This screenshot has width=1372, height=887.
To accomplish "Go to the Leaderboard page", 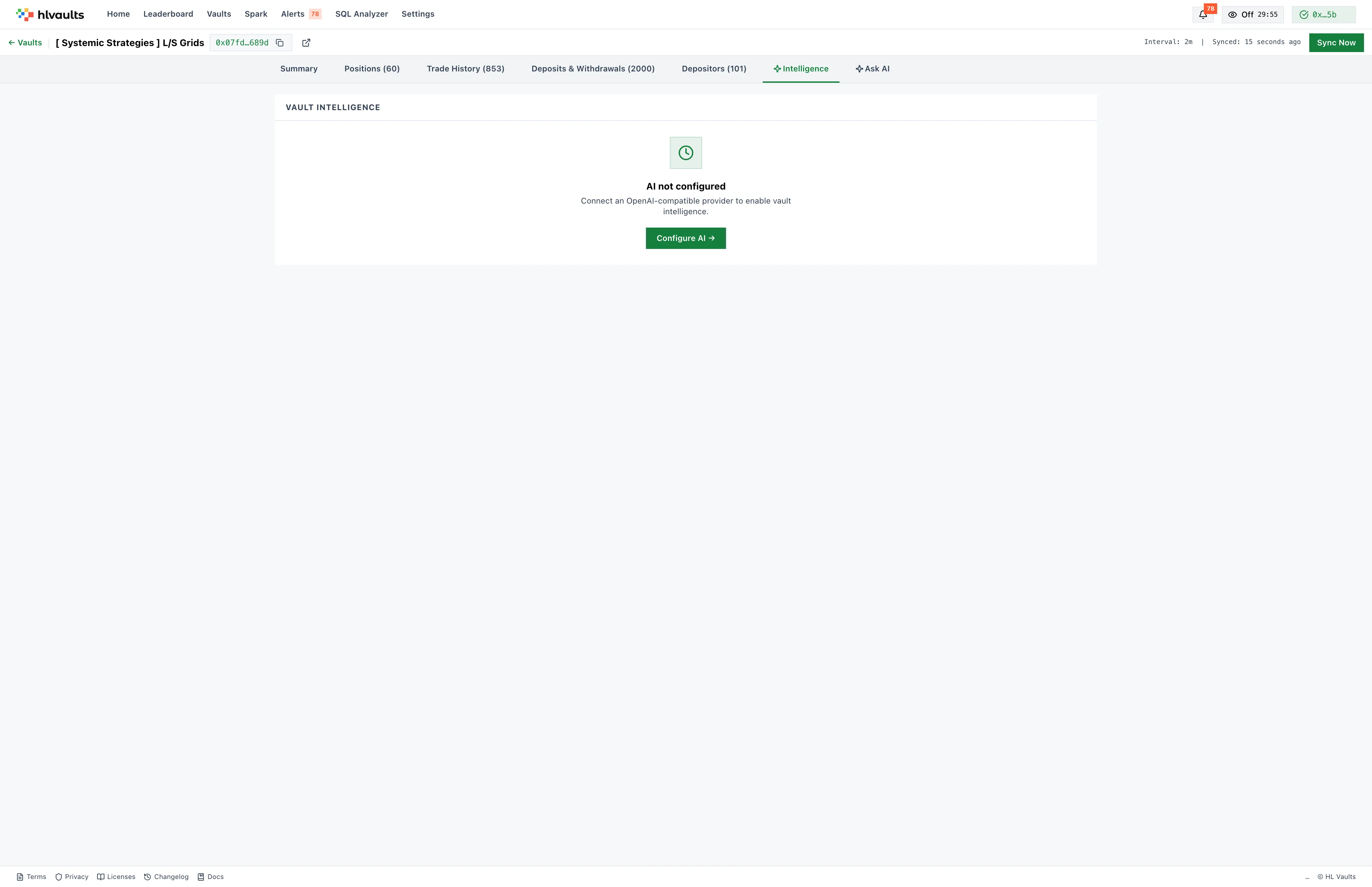I will [168, 14].
